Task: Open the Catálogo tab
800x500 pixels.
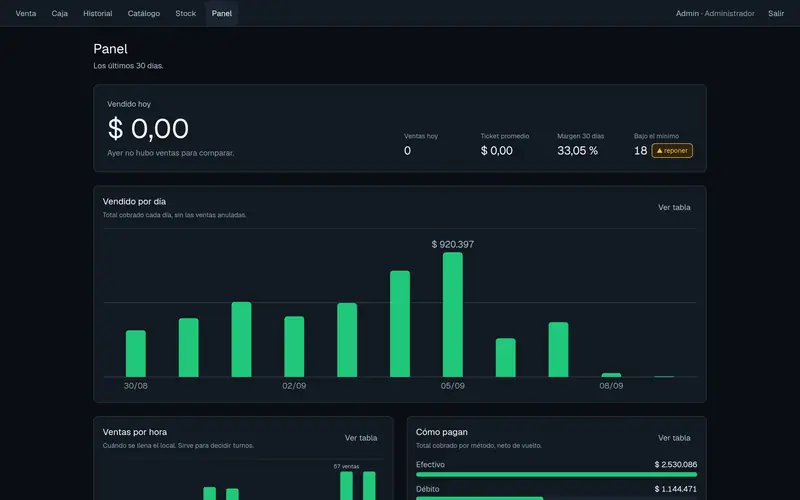Action: pyautogui.click(x=143, y=13)
